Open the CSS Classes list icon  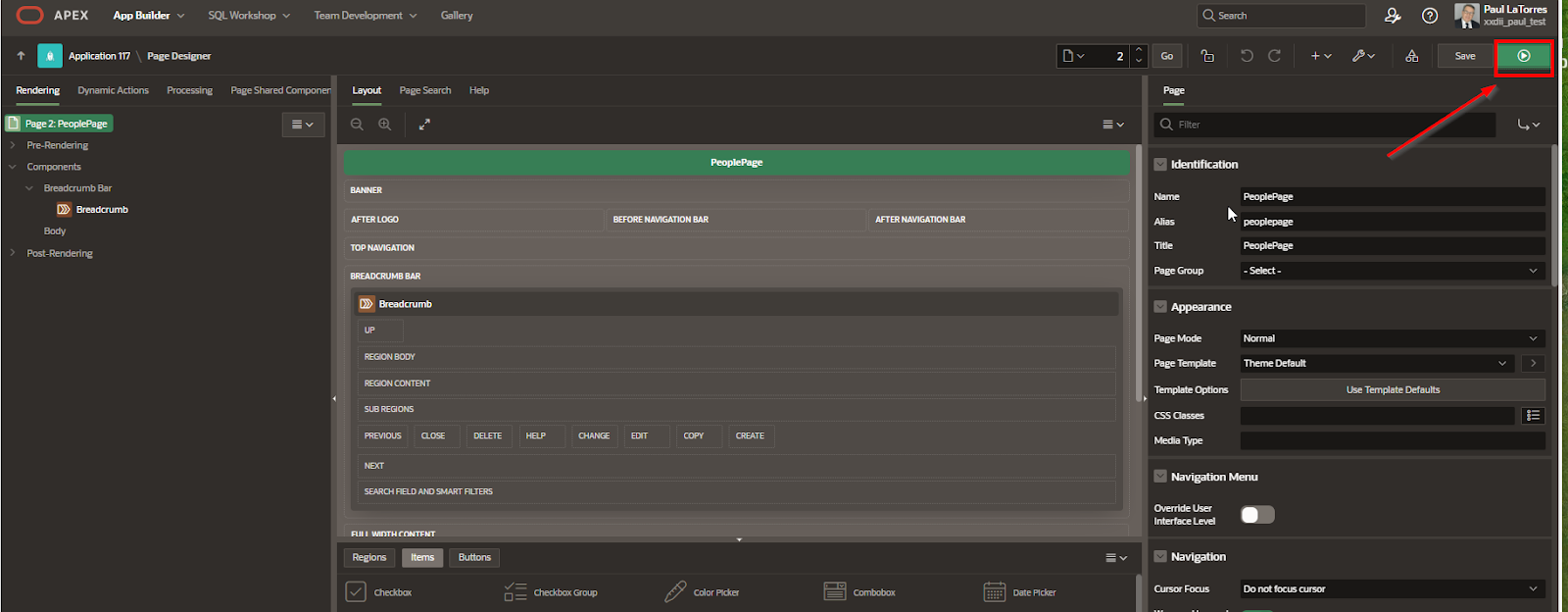click(1534, 416)
